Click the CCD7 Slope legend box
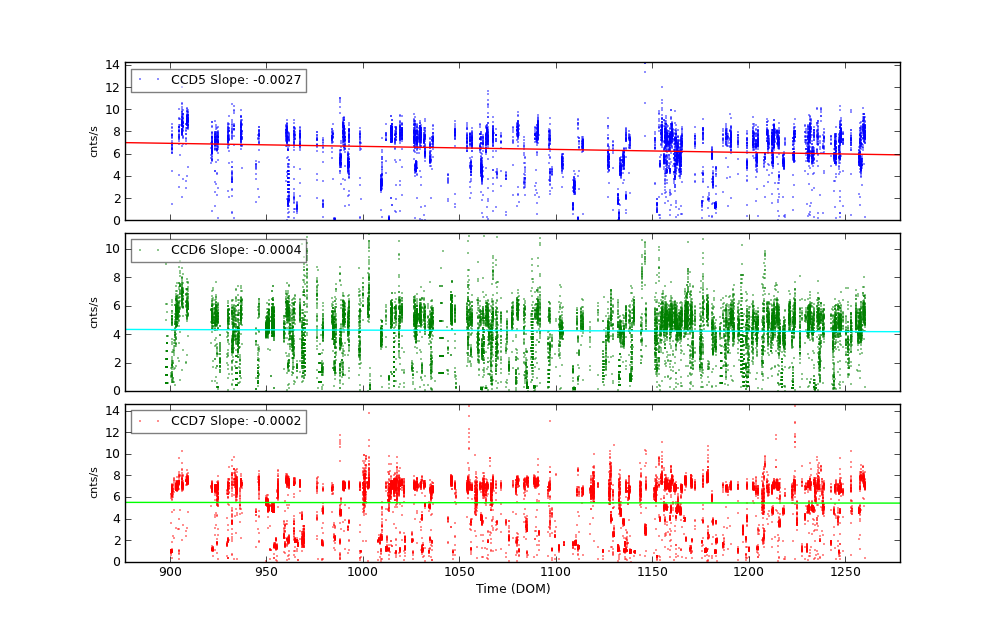The height and width of the screenshot is (624, 1000). point(218,421)
